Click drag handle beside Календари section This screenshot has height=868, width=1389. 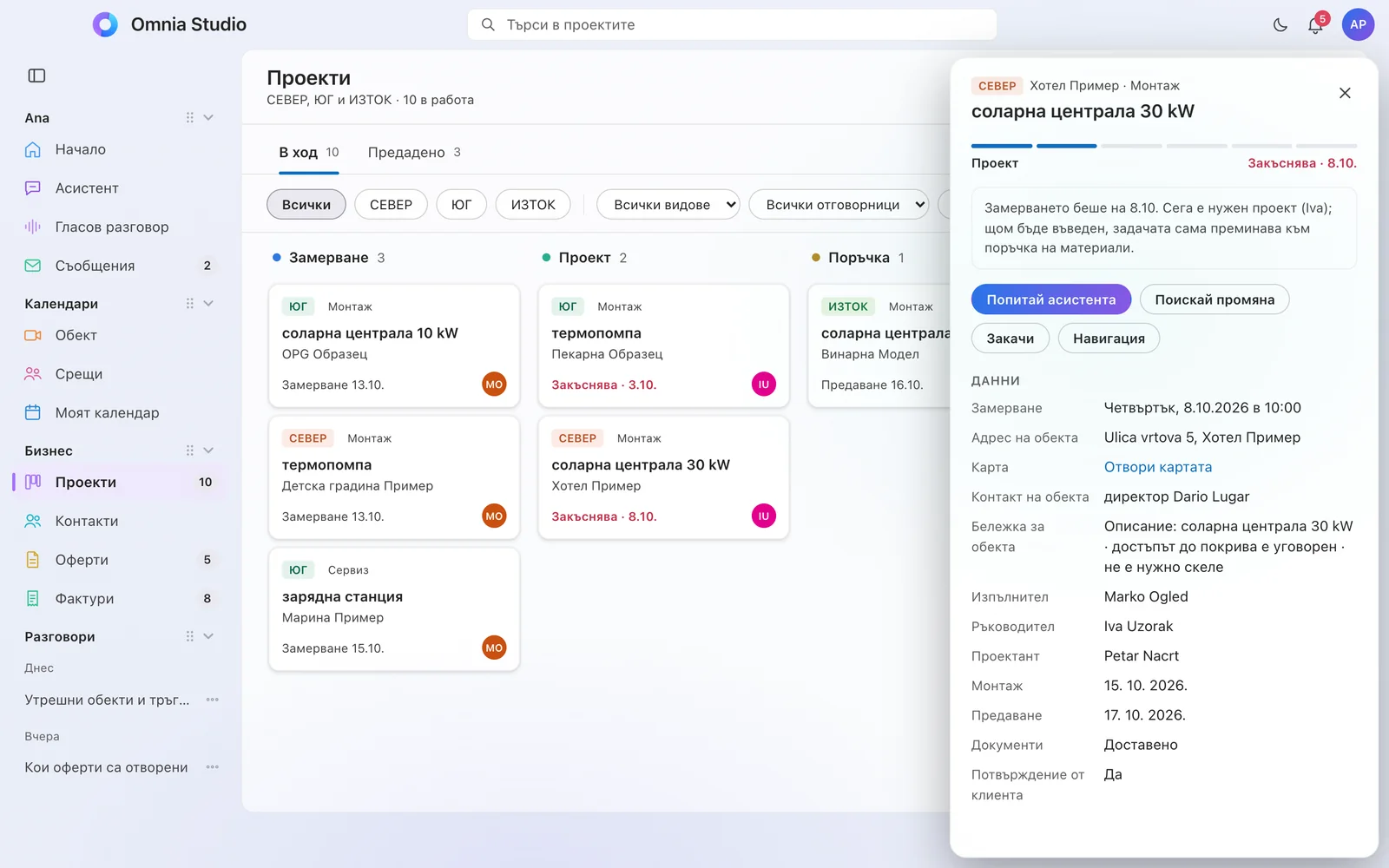click(189, 304)
